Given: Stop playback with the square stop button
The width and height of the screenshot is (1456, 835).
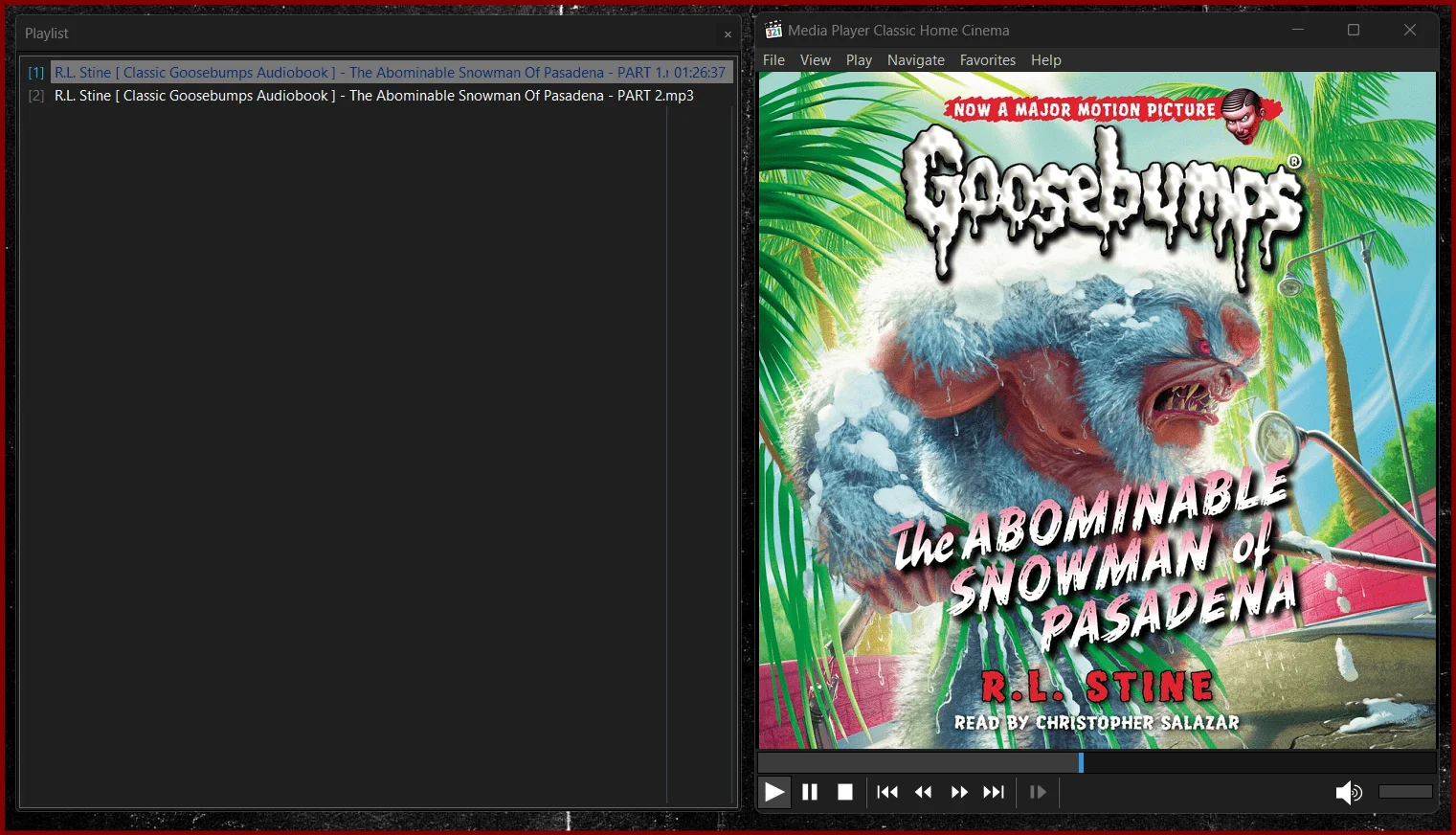Looking at the screenshot, I should (x=845, y=792).
